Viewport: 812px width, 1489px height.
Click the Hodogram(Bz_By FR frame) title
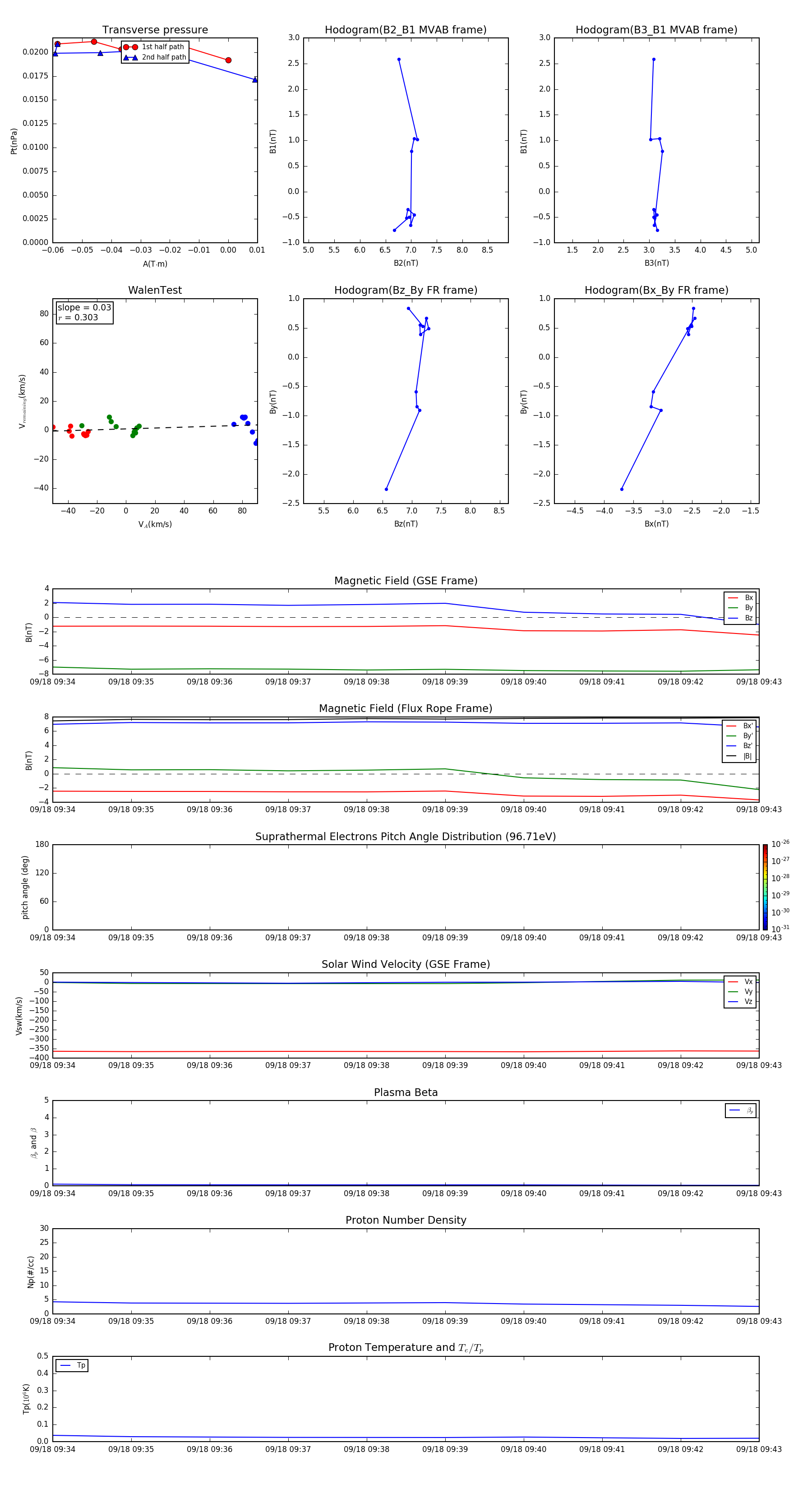pos(406,290)
